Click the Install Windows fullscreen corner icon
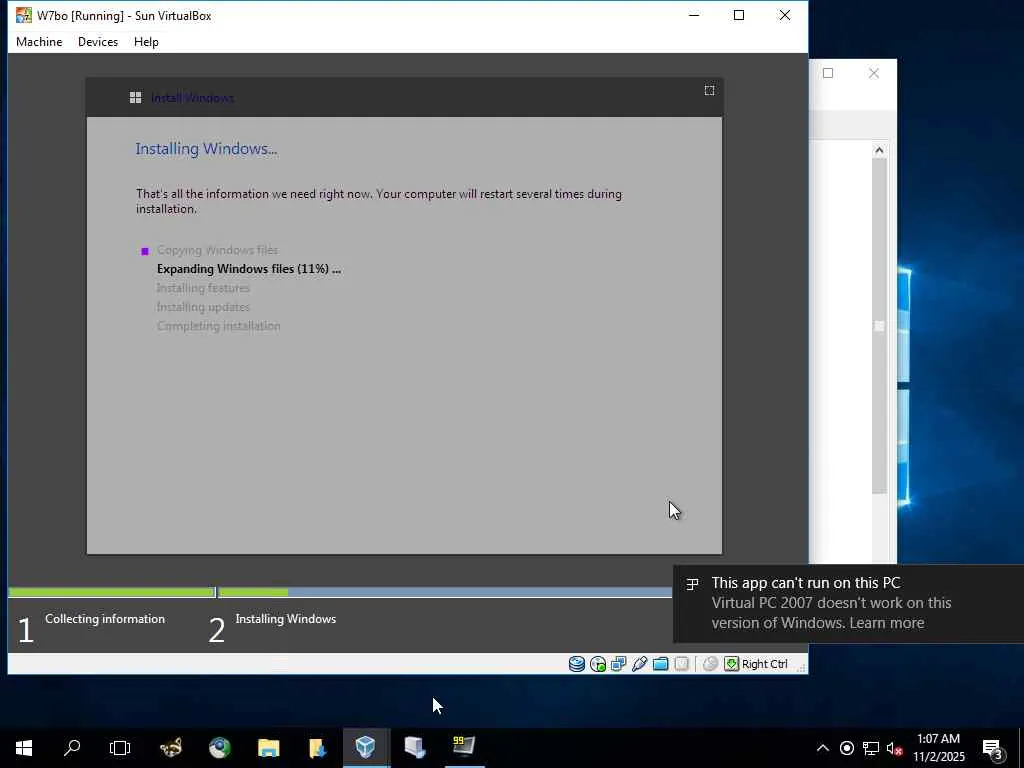The width and height of the screenshot is (1024, 768). 709,90
